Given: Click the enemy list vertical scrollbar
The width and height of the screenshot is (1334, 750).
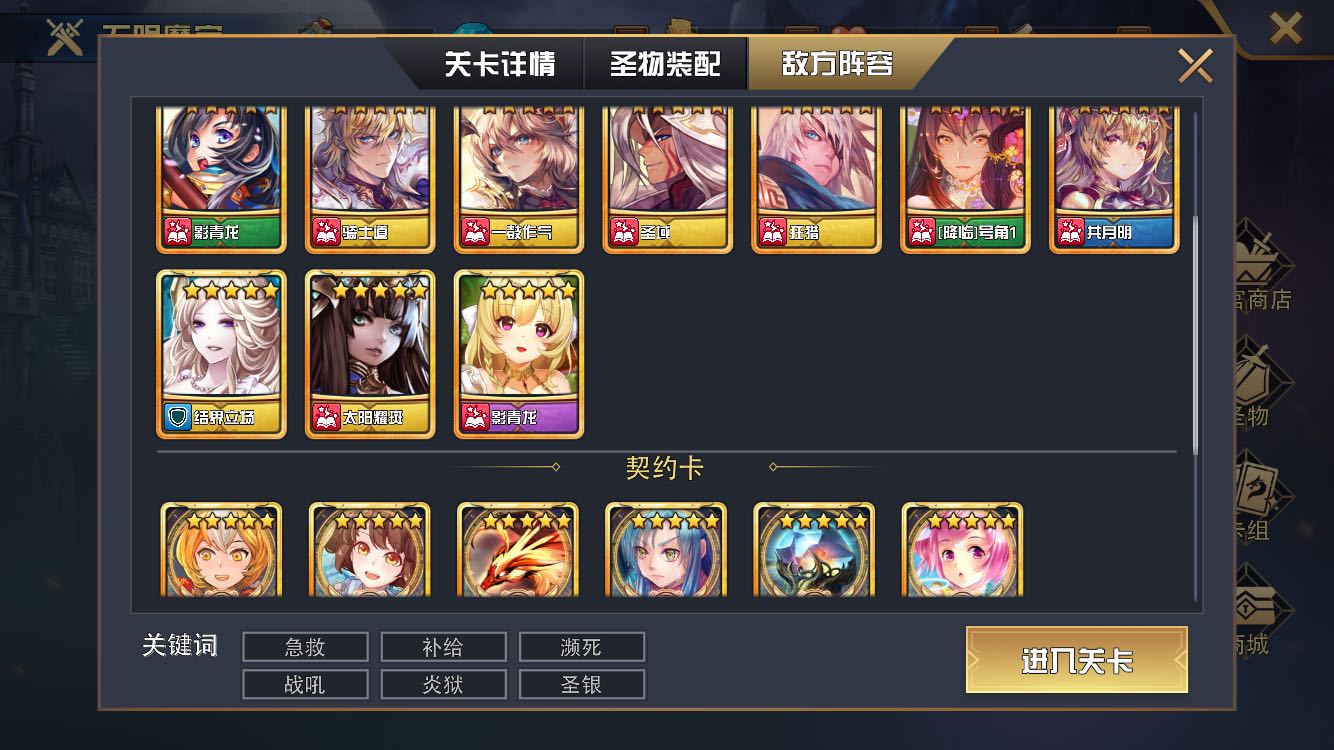Looking at the screenshot, I should 1196,335.
